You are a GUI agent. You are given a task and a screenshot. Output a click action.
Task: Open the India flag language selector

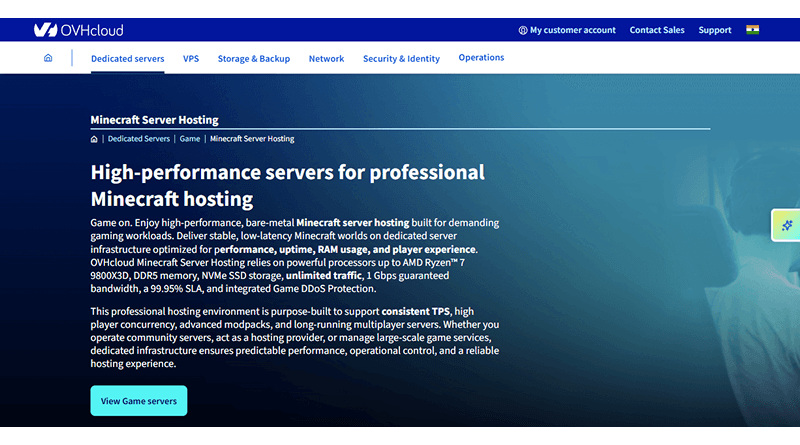tap(752, 30)
